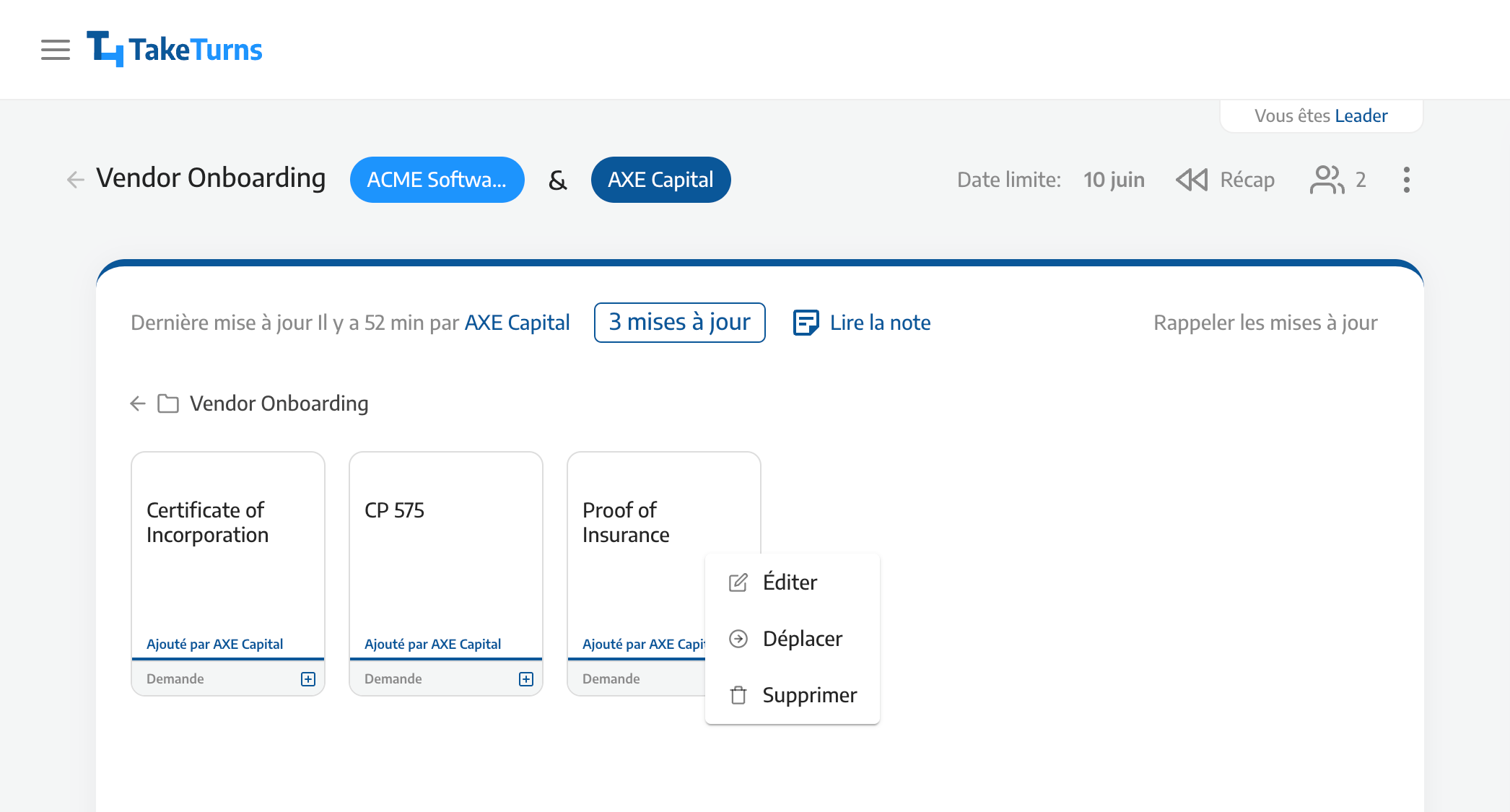
Task: Click the trash icon next to Supprimer
Action: [738, 695]
